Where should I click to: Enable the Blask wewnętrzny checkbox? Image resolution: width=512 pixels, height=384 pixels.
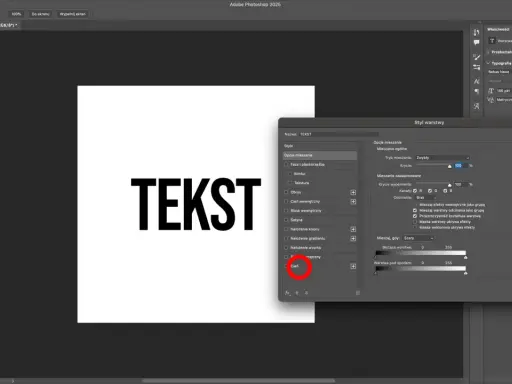point(286,211)
